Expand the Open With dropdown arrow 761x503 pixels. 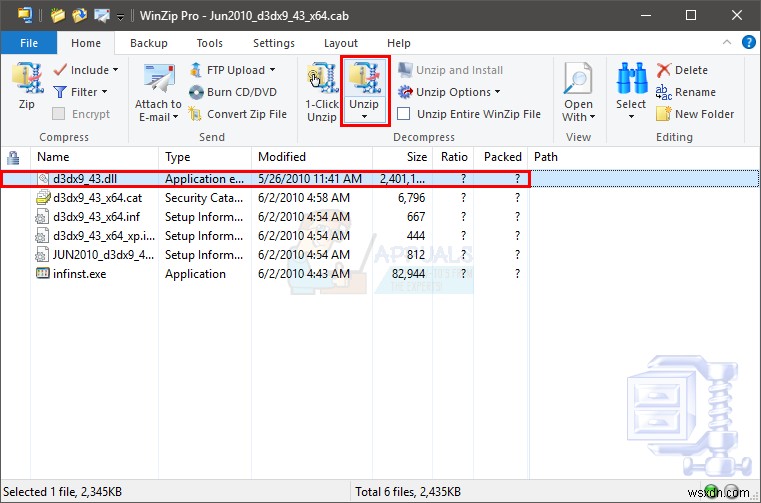(x=593, y=117)
